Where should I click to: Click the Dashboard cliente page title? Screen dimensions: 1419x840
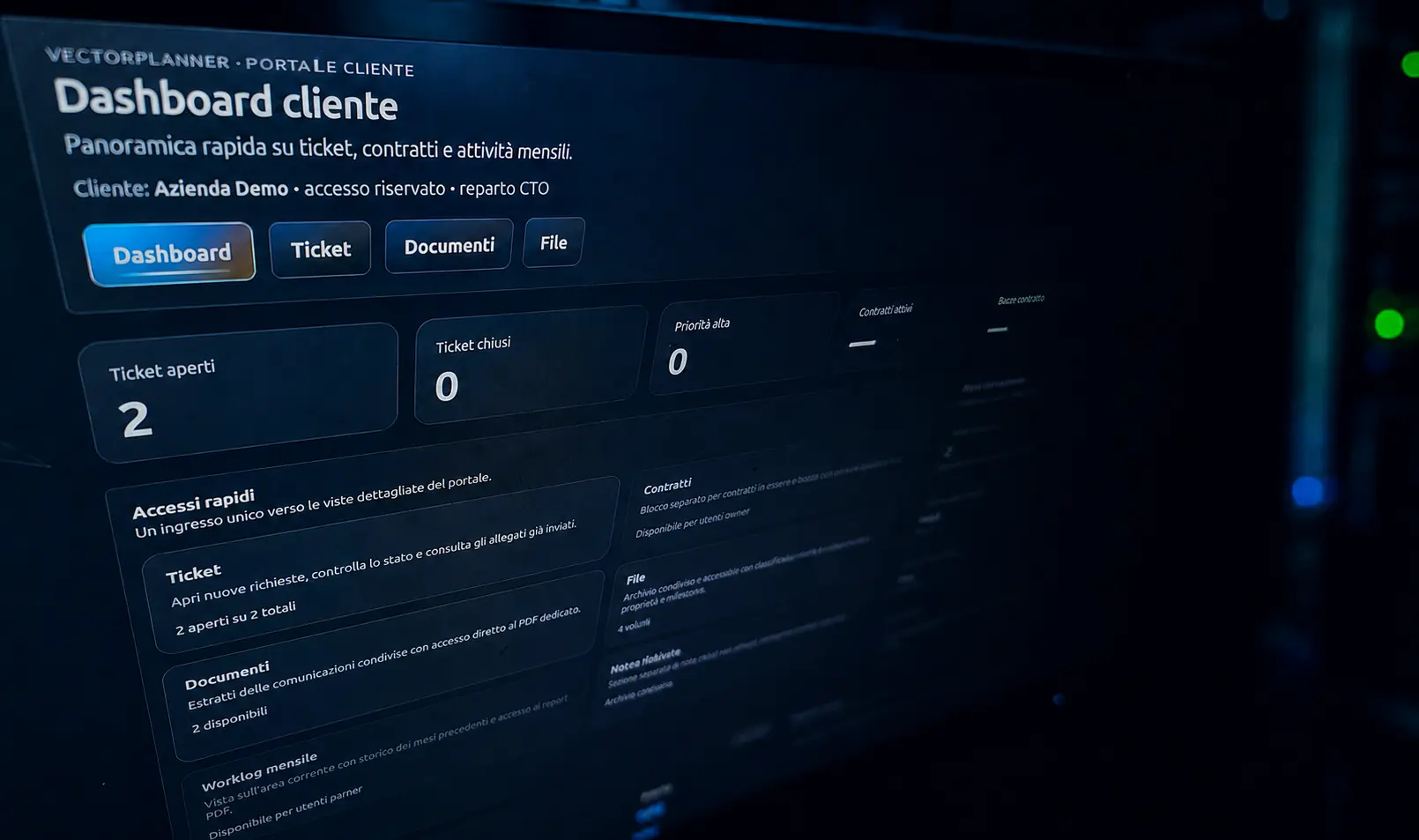click(226, 100)
